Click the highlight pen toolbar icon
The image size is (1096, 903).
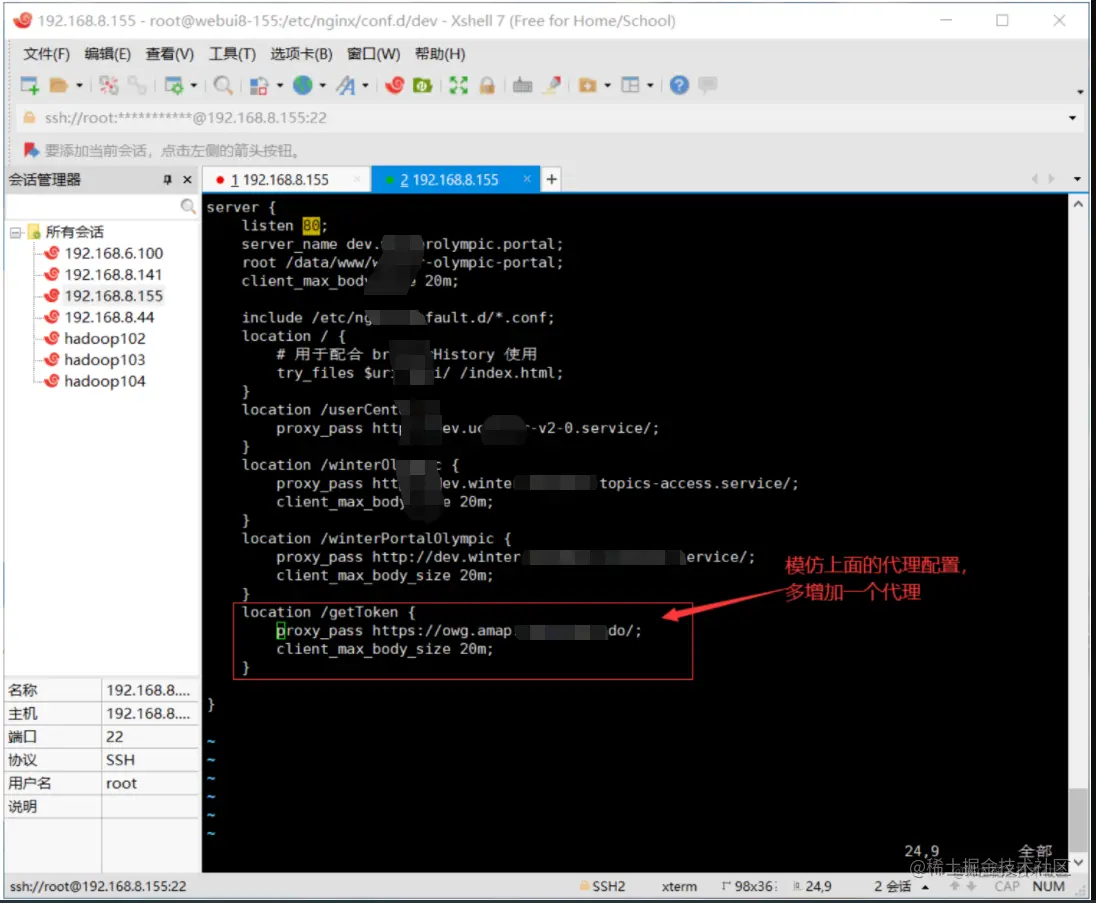coord(552,85)
